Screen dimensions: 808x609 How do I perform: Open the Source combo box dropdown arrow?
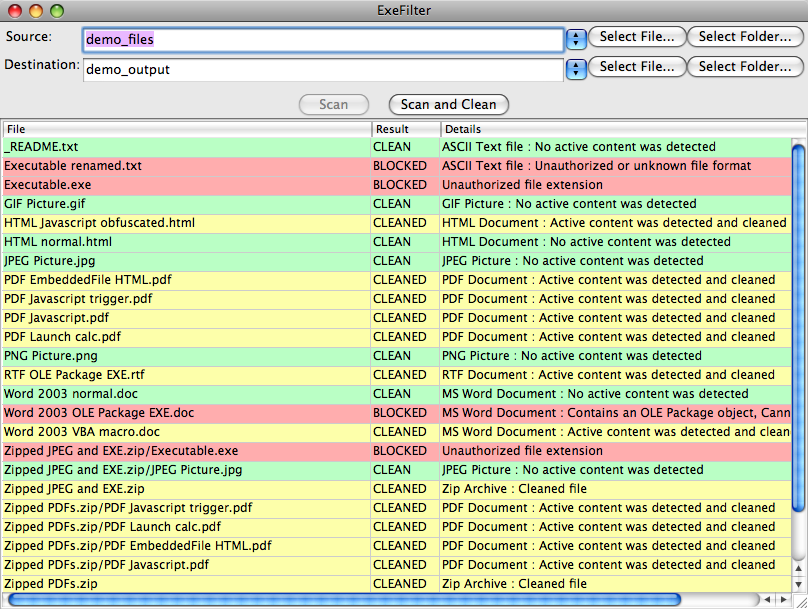[x=576, y=39]
